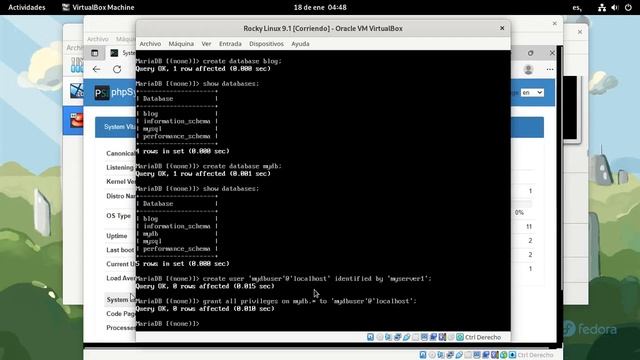Click the optical drive icon in Rocky Linux status bar
This screenshot has width=640, height=360.
click(380, 337)
